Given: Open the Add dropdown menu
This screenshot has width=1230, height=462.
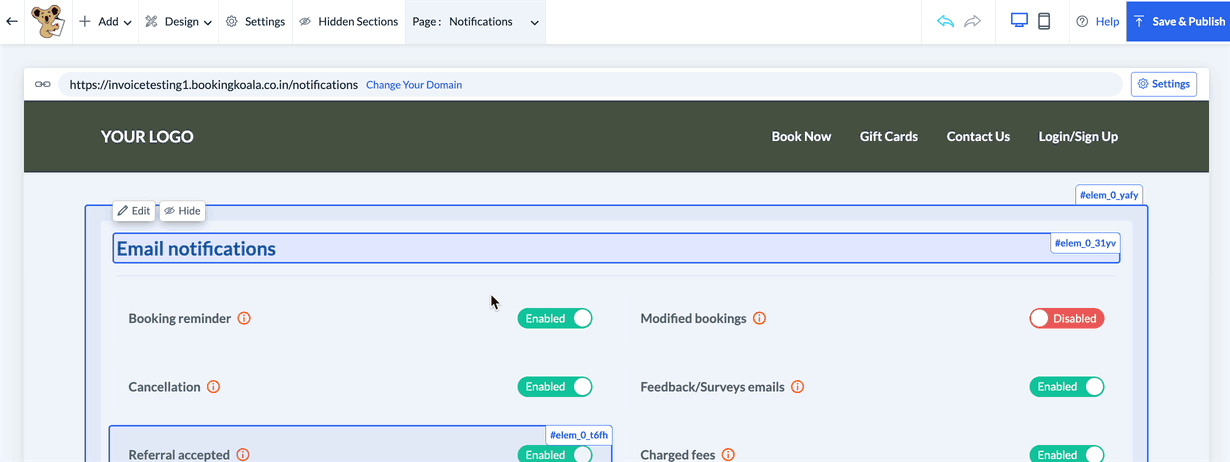Looking at the screenshot, I should coord(105,21).
